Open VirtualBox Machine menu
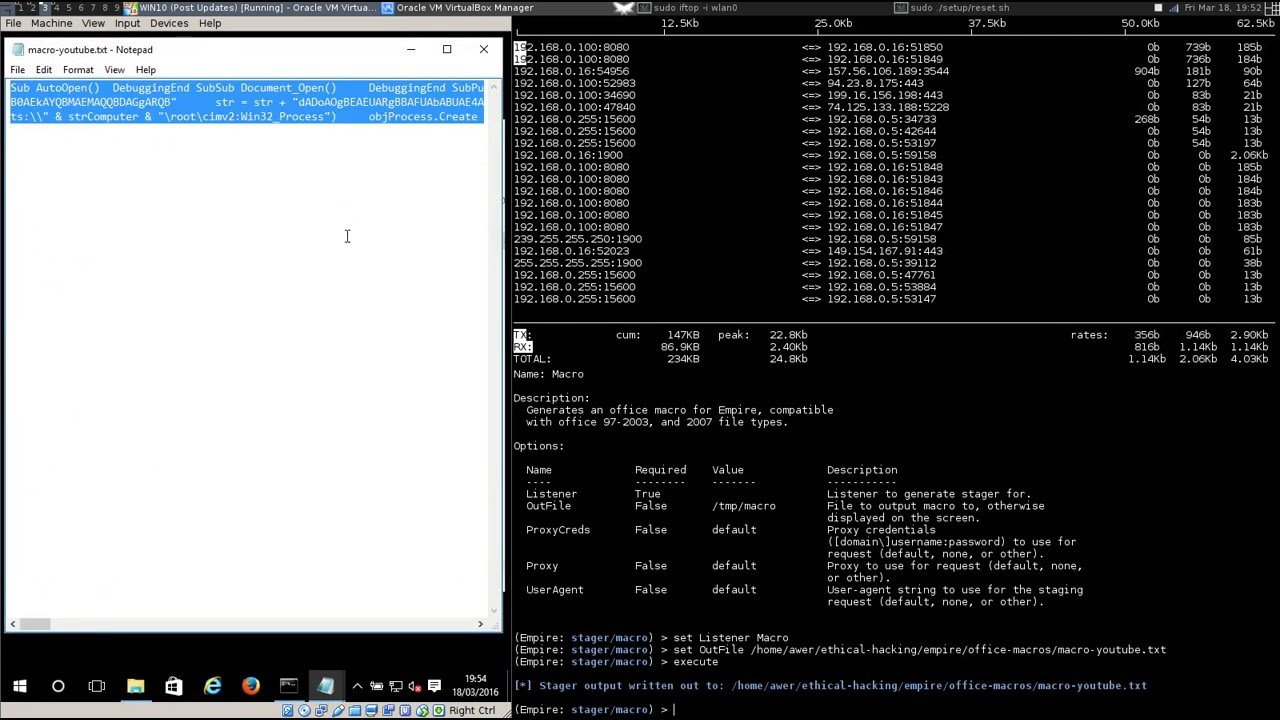The width and height of the screenshot is (1280, 720). pyautogui.click(x=51, y=23)
